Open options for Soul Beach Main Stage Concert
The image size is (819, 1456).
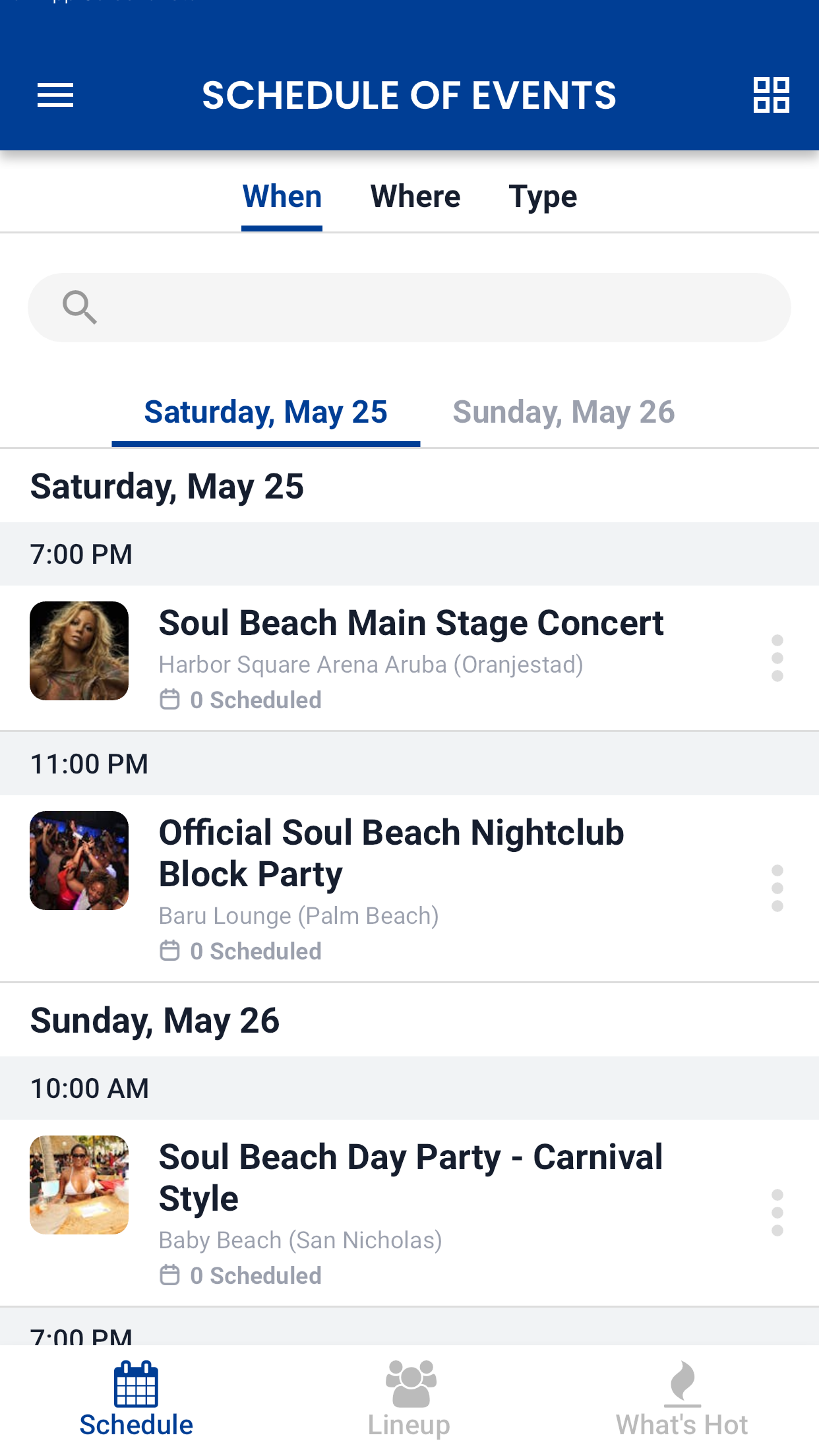pyautogui.click(x=777, y=658)
